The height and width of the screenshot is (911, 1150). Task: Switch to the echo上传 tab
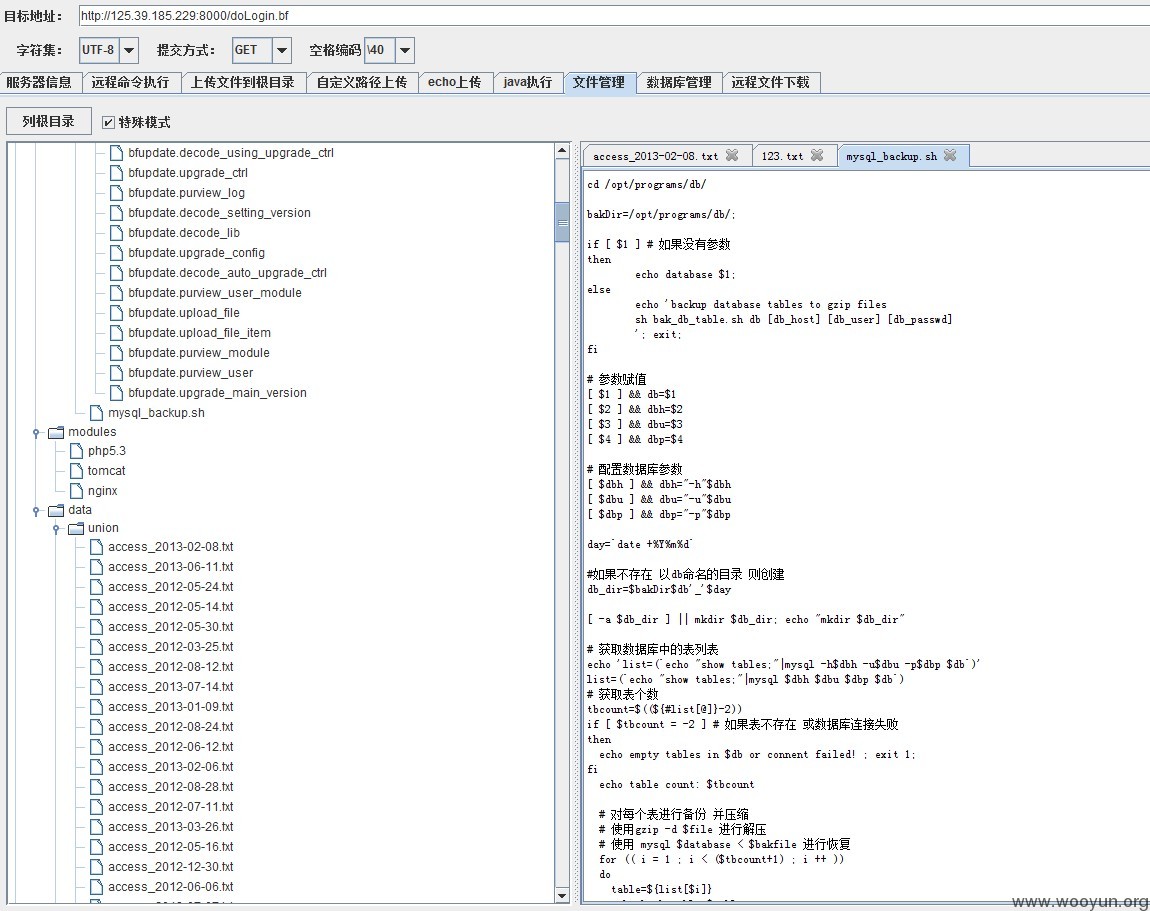coord(455,82)
